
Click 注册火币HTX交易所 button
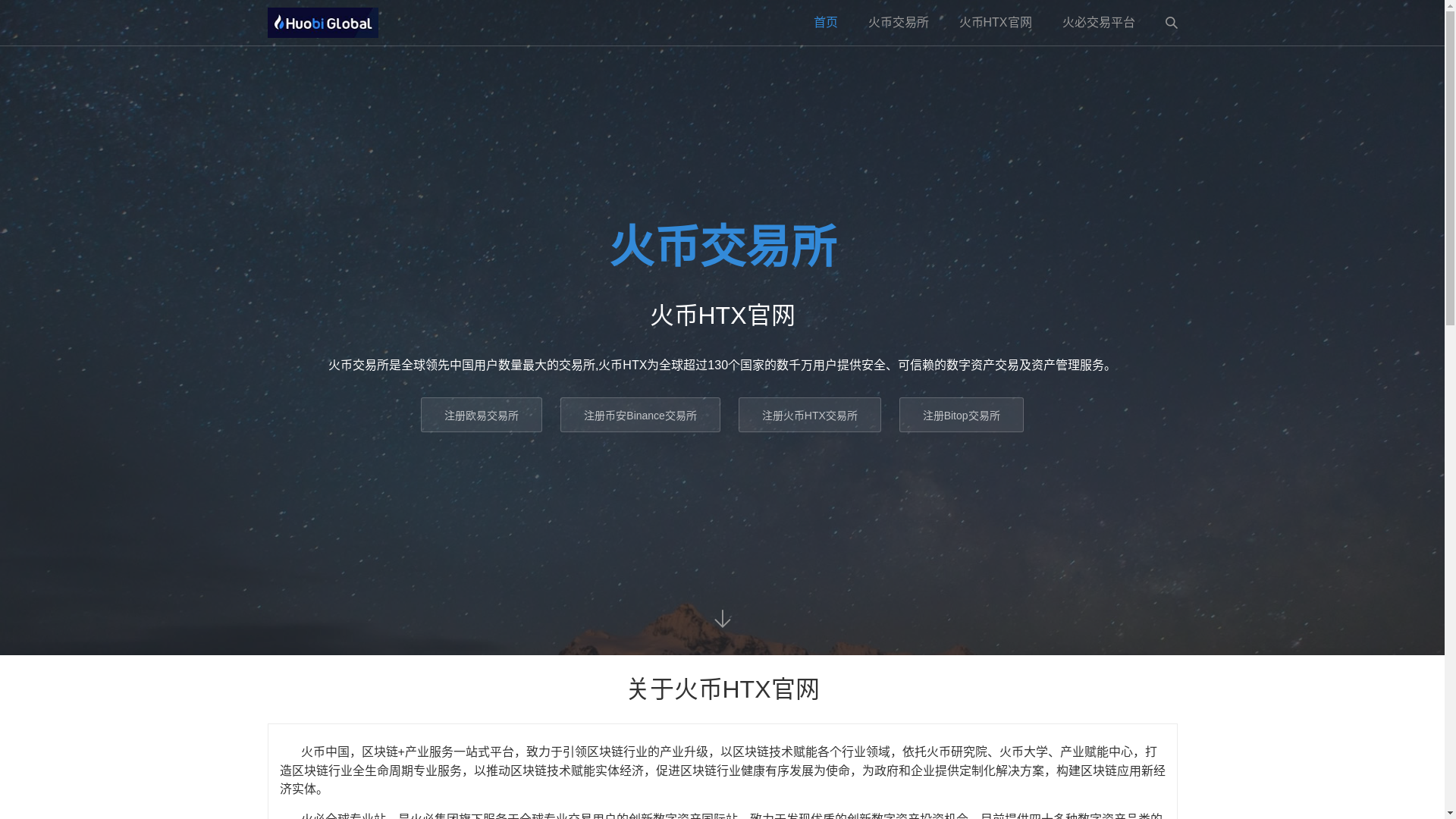tap(809, 416)
